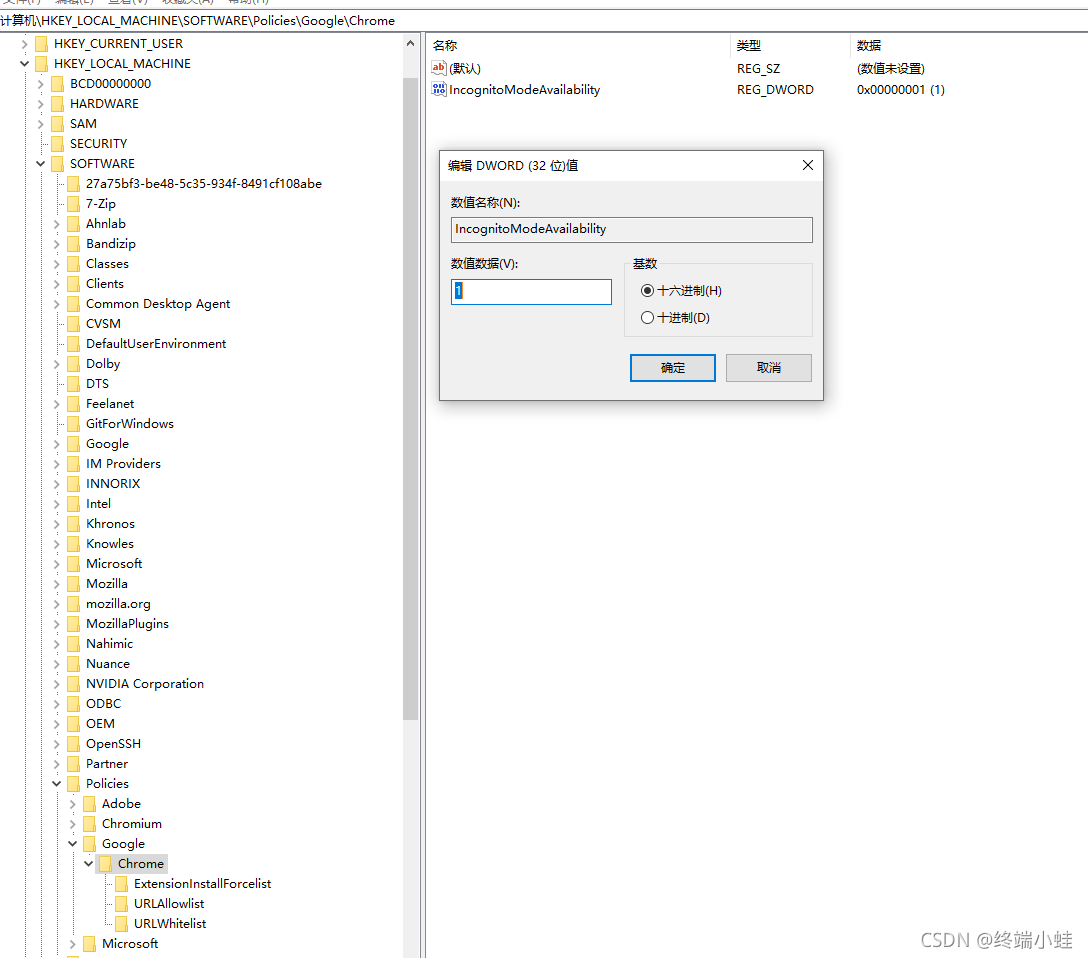Click the tree pane scrollbar thumb
This screenshot has height=958, width=1088.
[410, 399]
